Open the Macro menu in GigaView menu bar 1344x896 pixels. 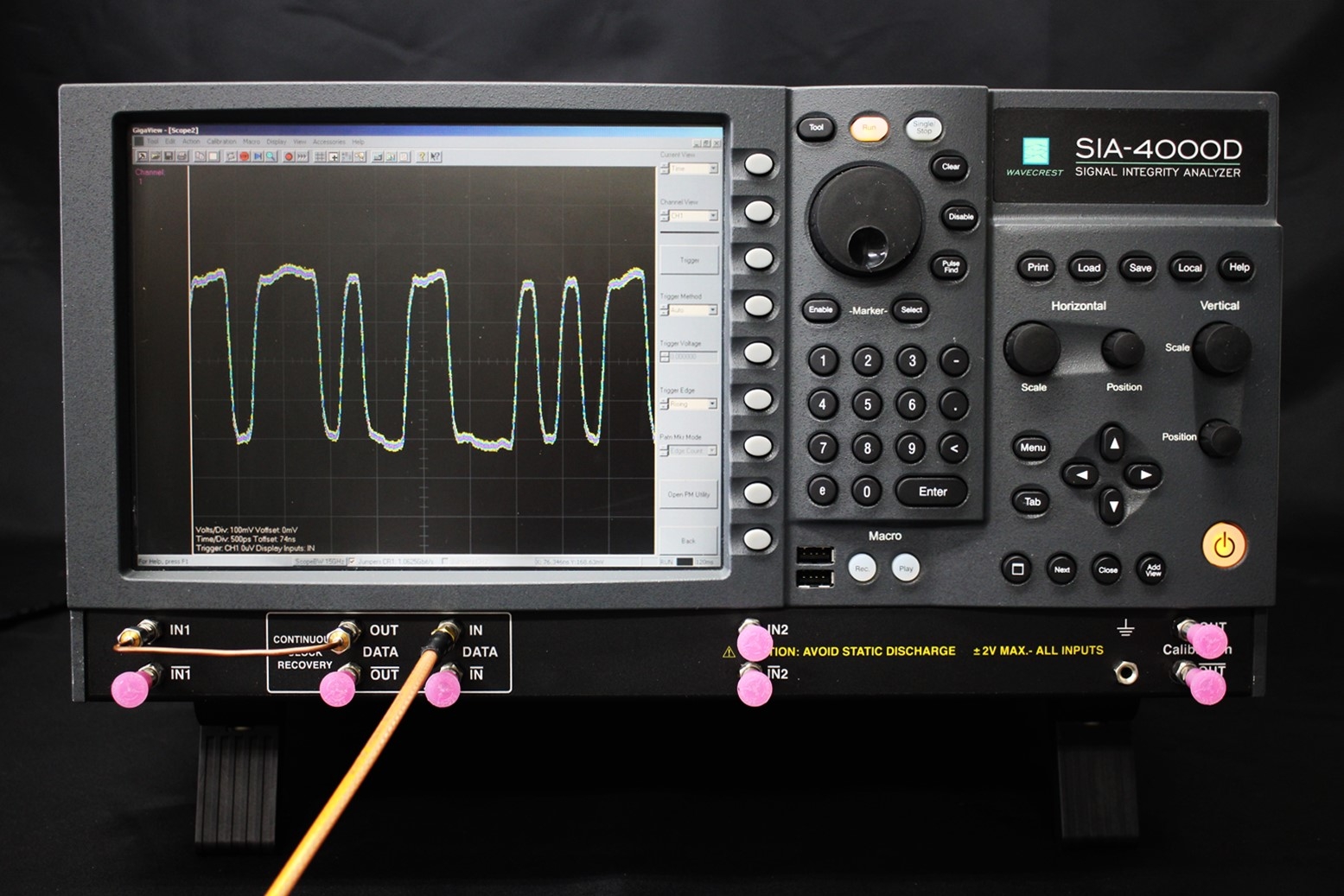coord(252,142)
